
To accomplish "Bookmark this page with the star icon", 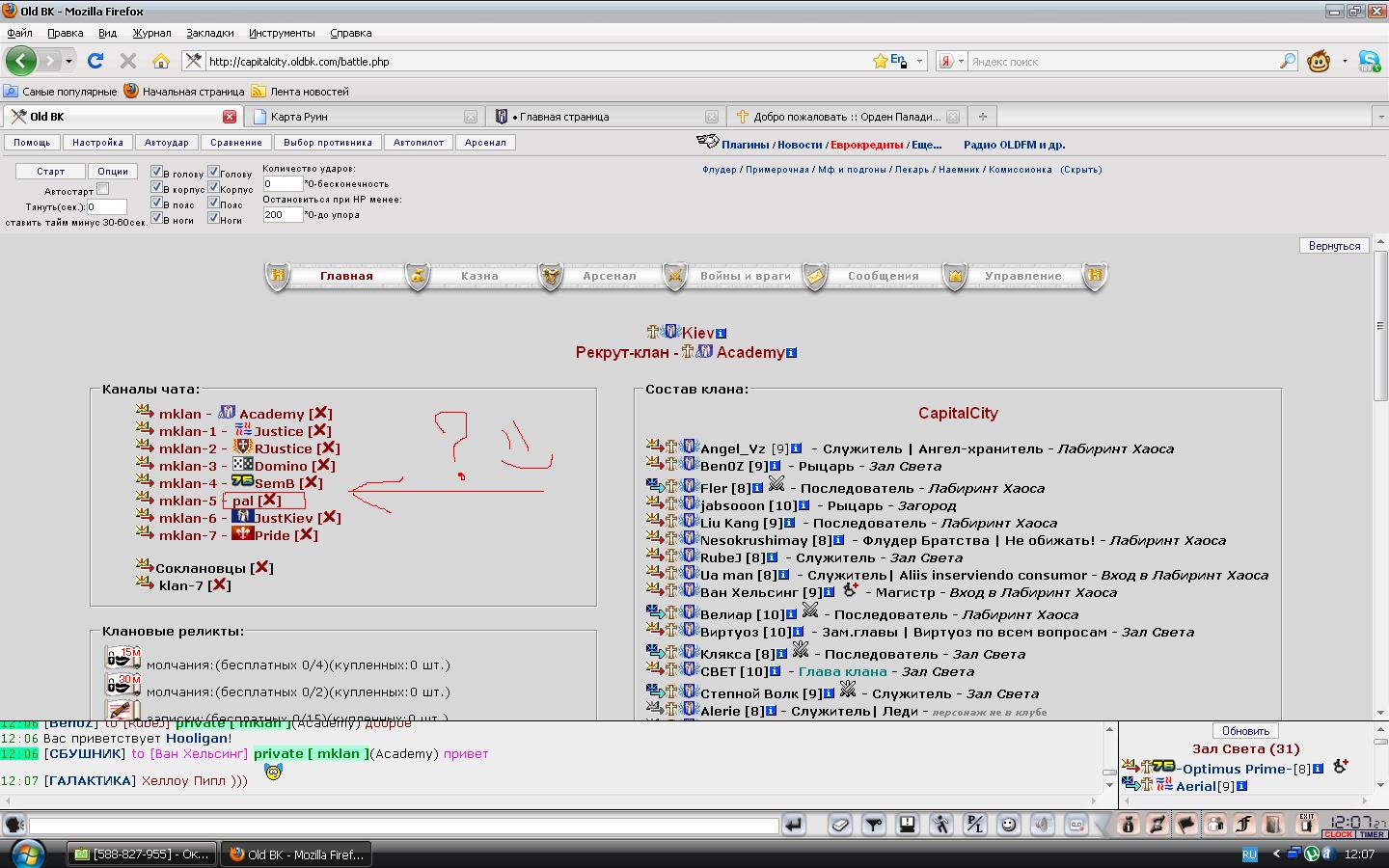I will tap(880, 61).
